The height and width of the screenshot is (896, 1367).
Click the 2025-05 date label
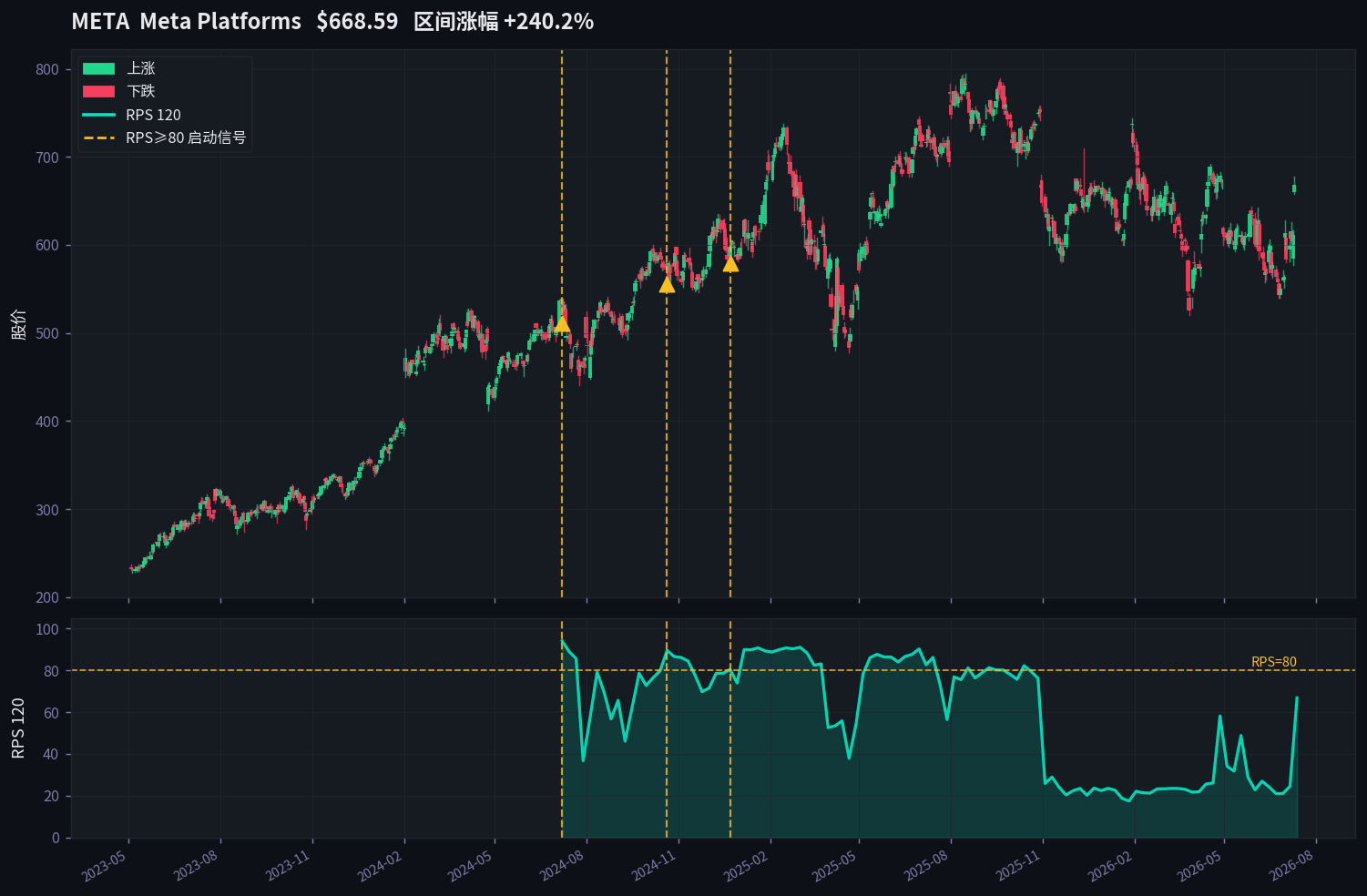coord(834,866)
